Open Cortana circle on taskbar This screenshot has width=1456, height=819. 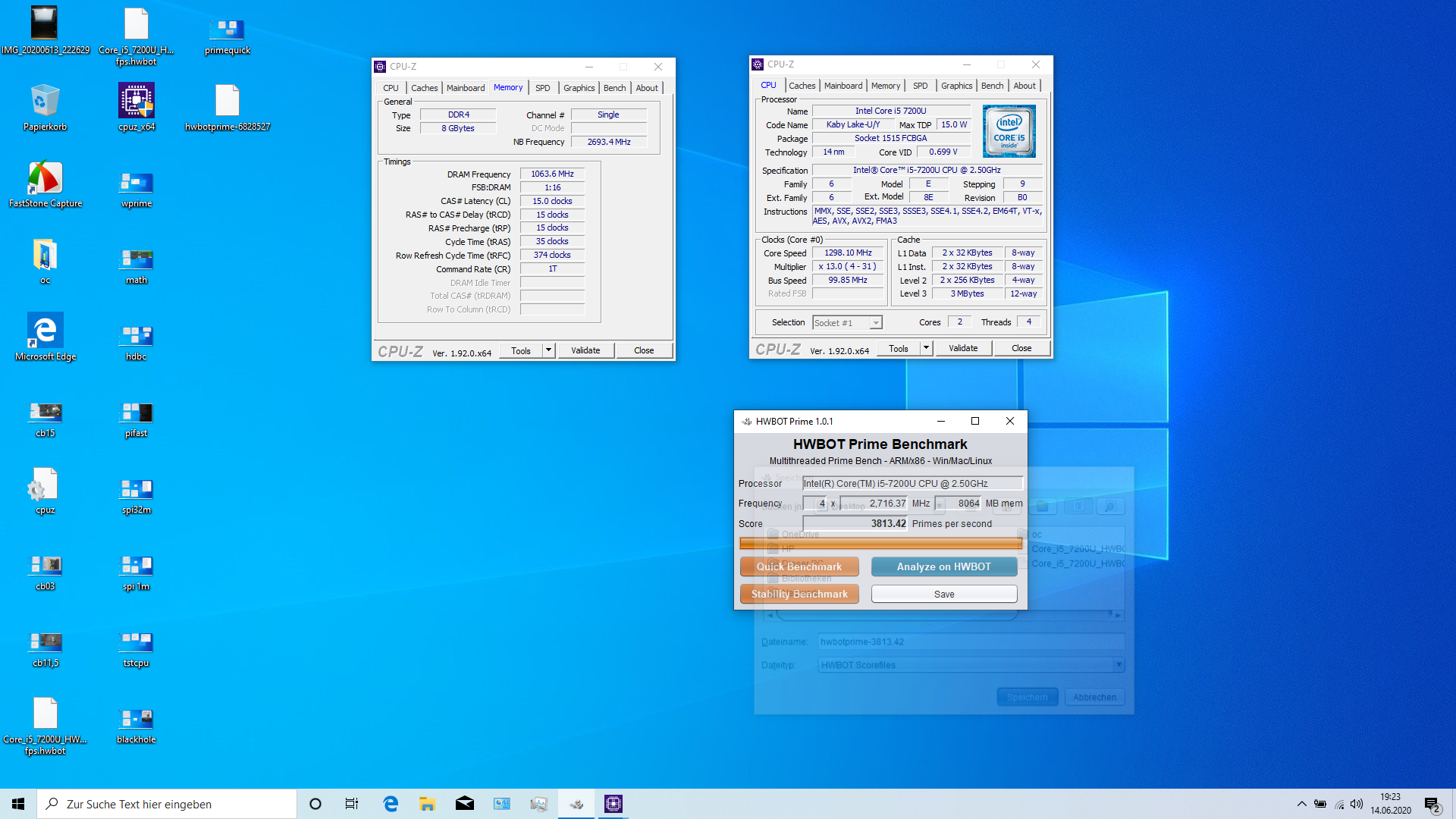point(315,804)
